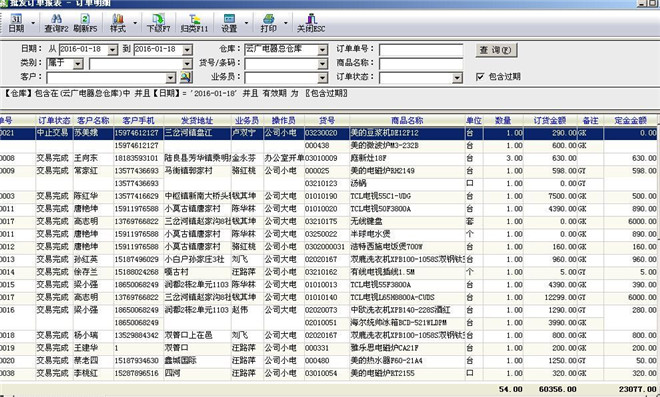Select address cell 鑫城国际
Image resolution: width=660 pixels, height=397 pixels.
point(197,360)
